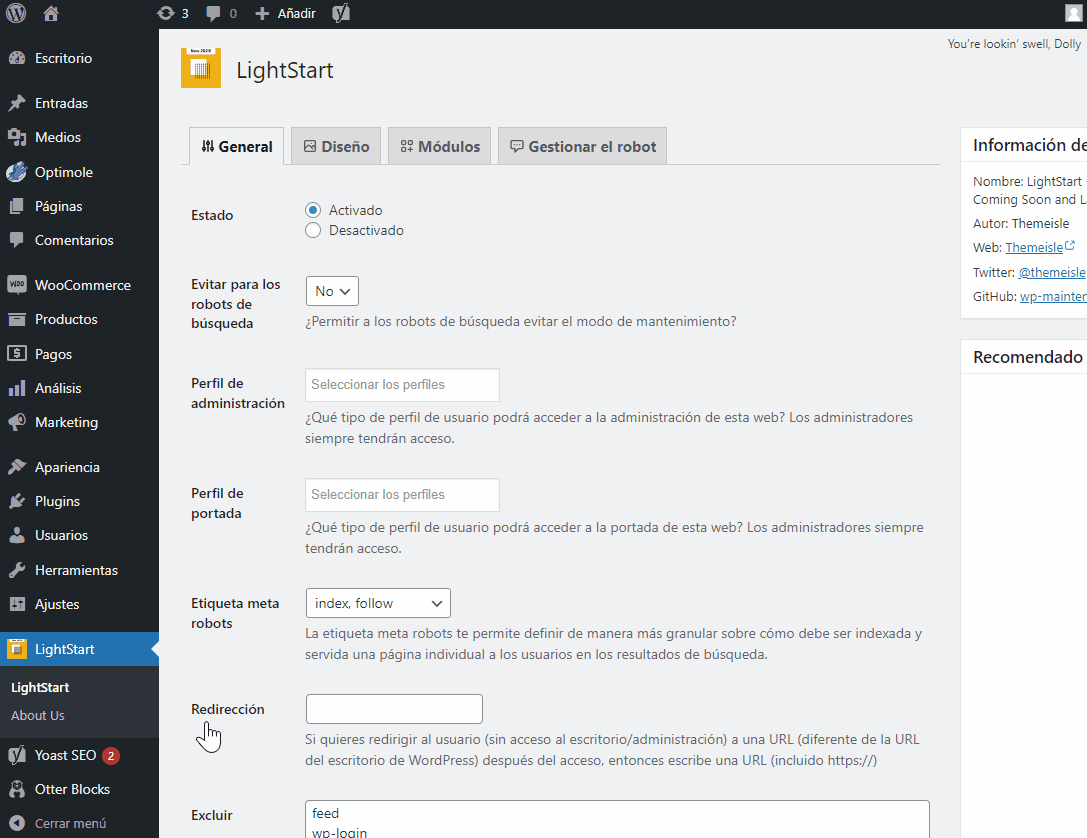Click the Comentarios bubble icon in sidebar
This screenshot has height=838, width=1087.
17,240
